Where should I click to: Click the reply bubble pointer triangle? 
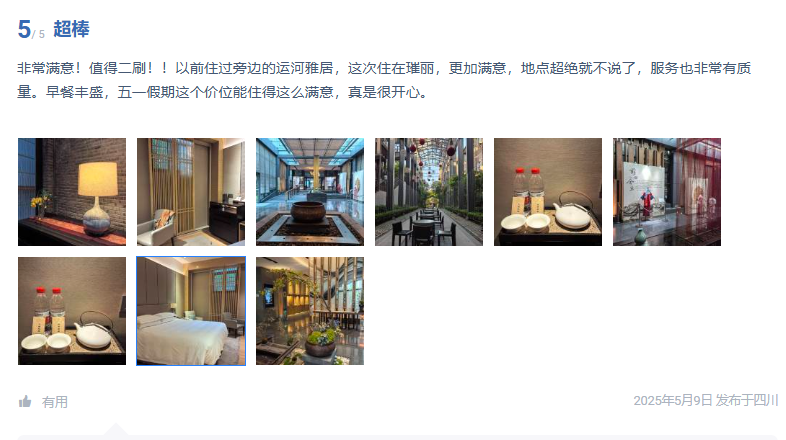click(116, 429)
